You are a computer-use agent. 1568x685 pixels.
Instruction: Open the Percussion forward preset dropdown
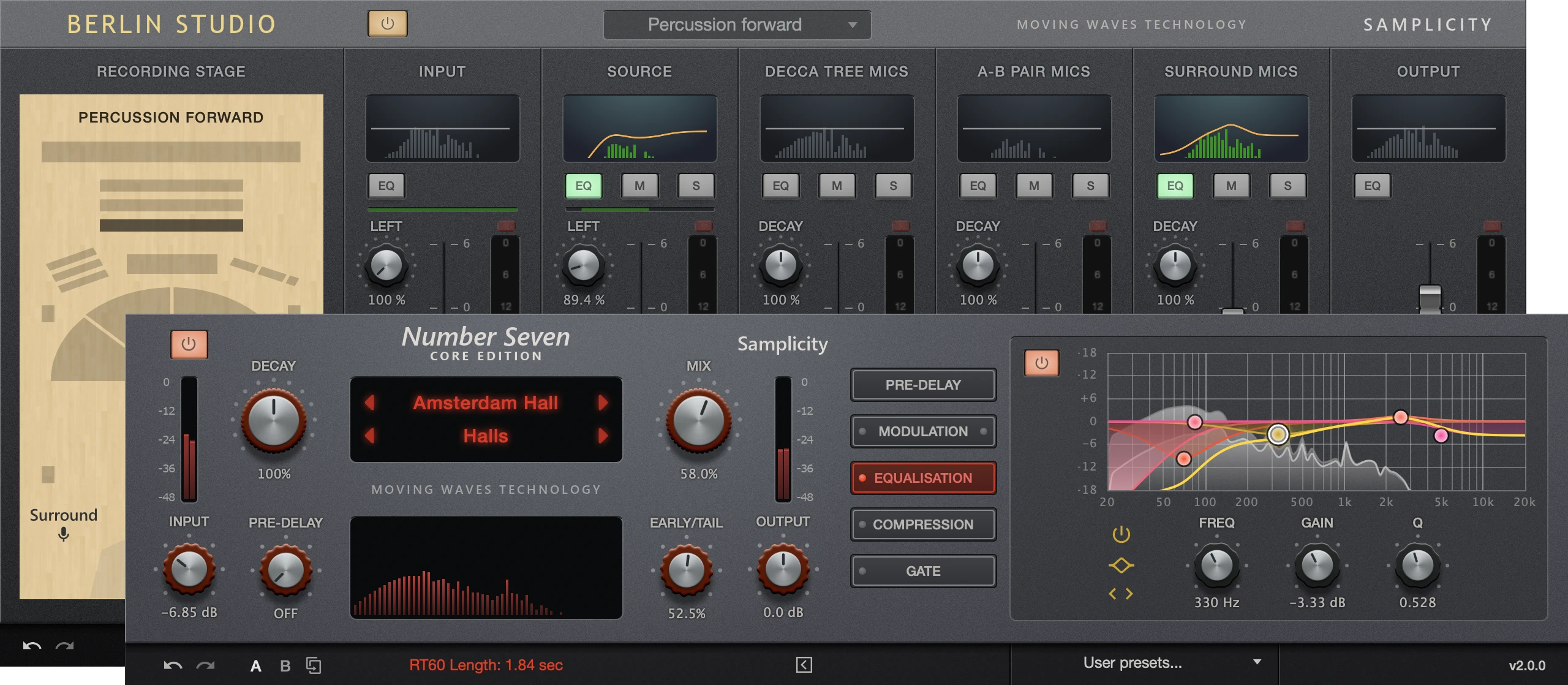(737, 25)
